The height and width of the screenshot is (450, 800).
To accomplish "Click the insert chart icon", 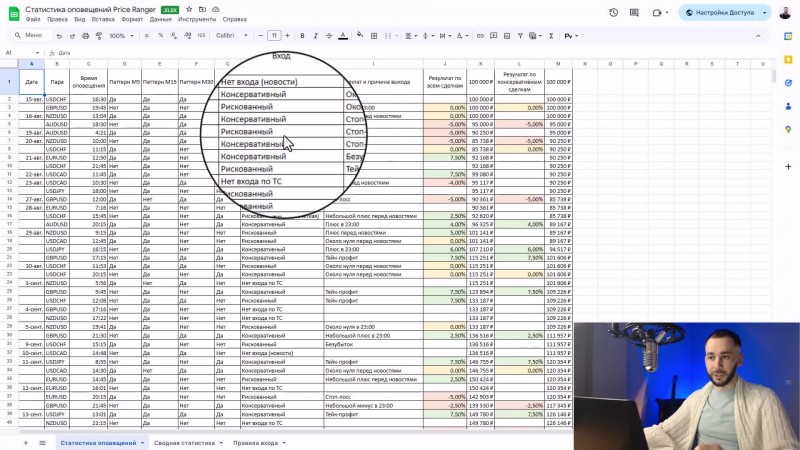I will tap(507, 36).
